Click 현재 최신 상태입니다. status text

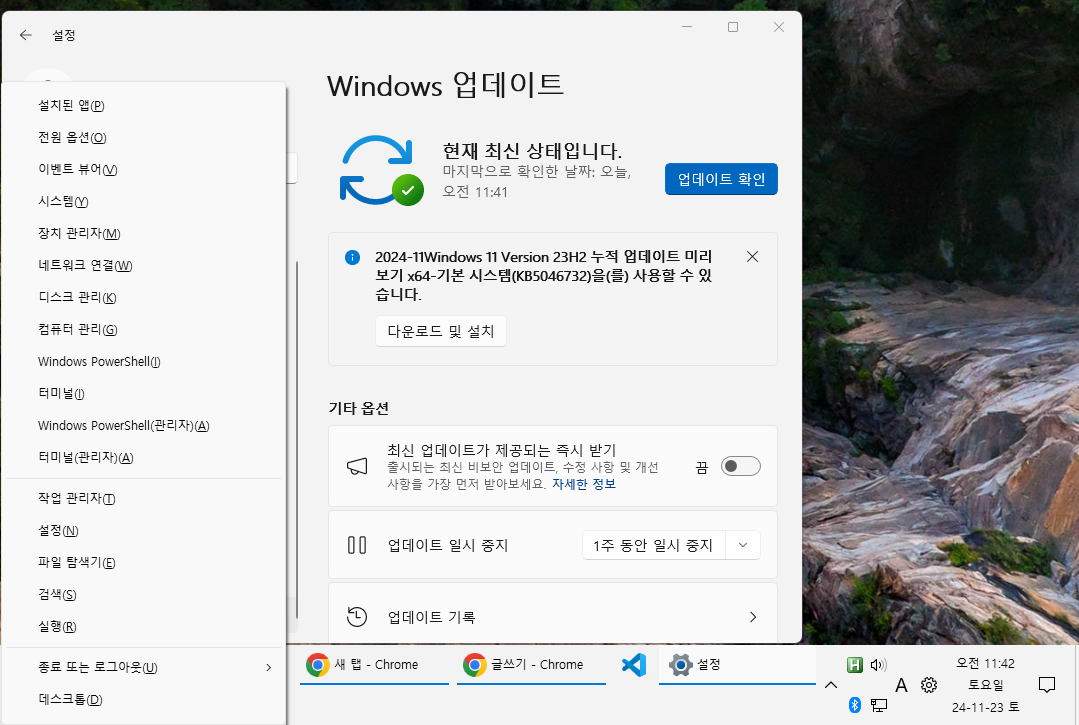tap(532, 151)
